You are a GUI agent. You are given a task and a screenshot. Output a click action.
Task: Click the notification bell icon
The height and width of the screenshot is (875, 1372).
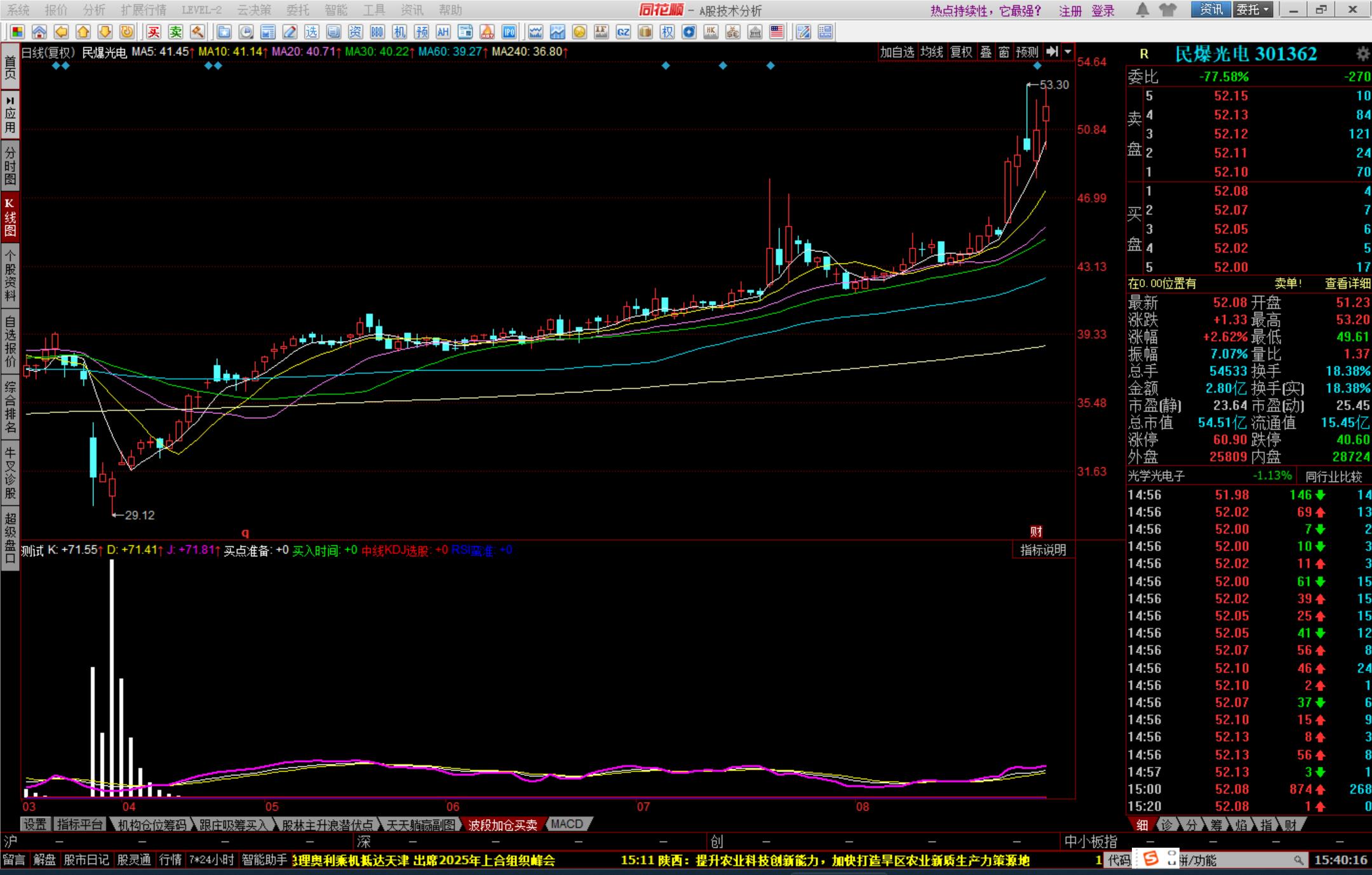1142,10
